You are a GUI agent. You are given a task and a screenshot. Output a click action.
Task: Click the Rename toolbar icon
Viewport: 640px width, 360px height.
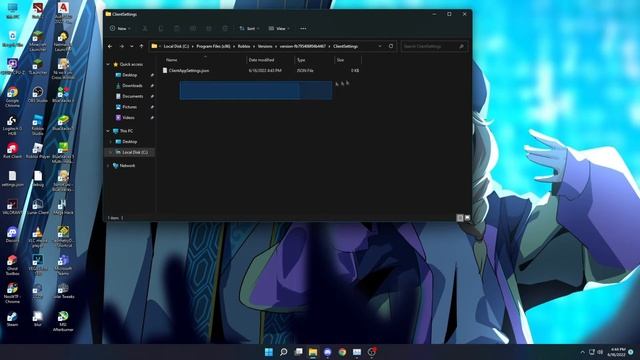tap(193, 29)
